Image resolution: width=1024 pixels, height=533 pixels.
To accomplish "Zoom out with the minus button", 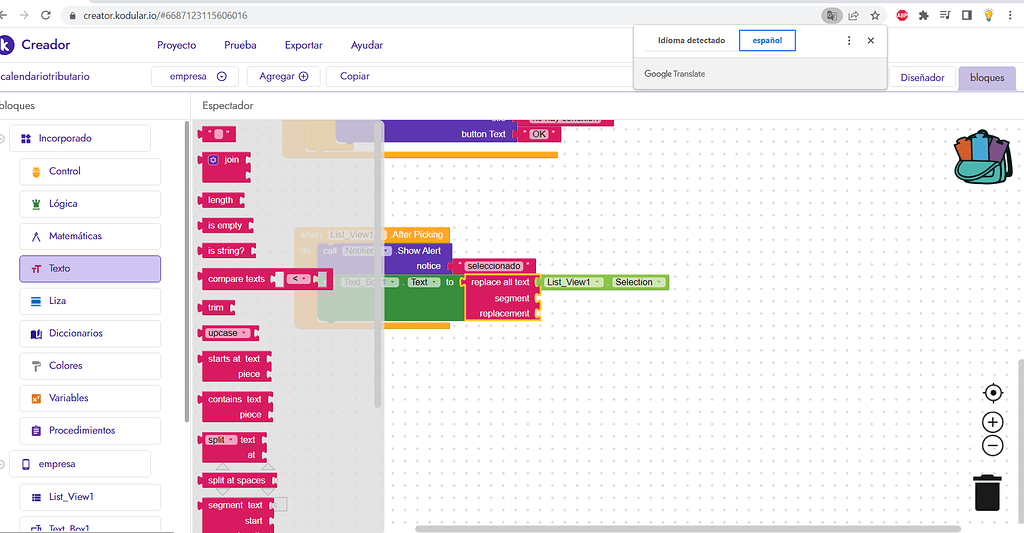I will pyautogui.click(x=992, y=446).
